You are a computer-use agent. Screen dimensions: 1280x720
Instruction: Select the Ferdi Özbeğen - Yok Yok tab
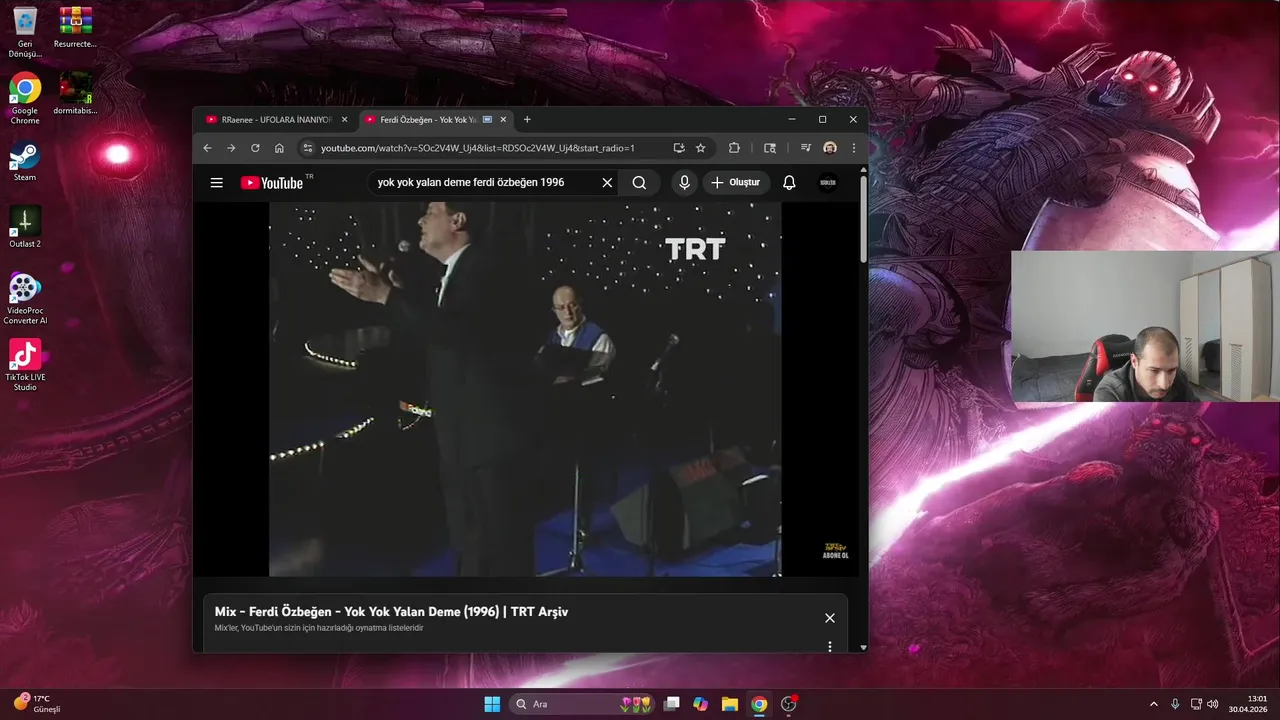click(430, 120)
